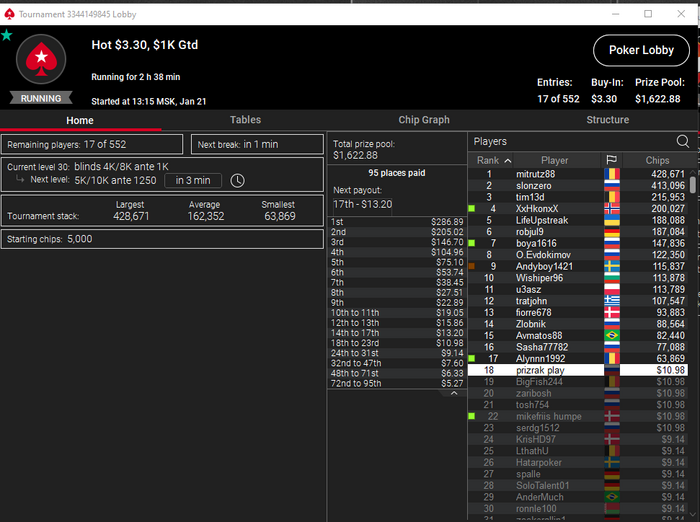
Task: Collapse the payout list with the chevron
Action: point(454,393)
